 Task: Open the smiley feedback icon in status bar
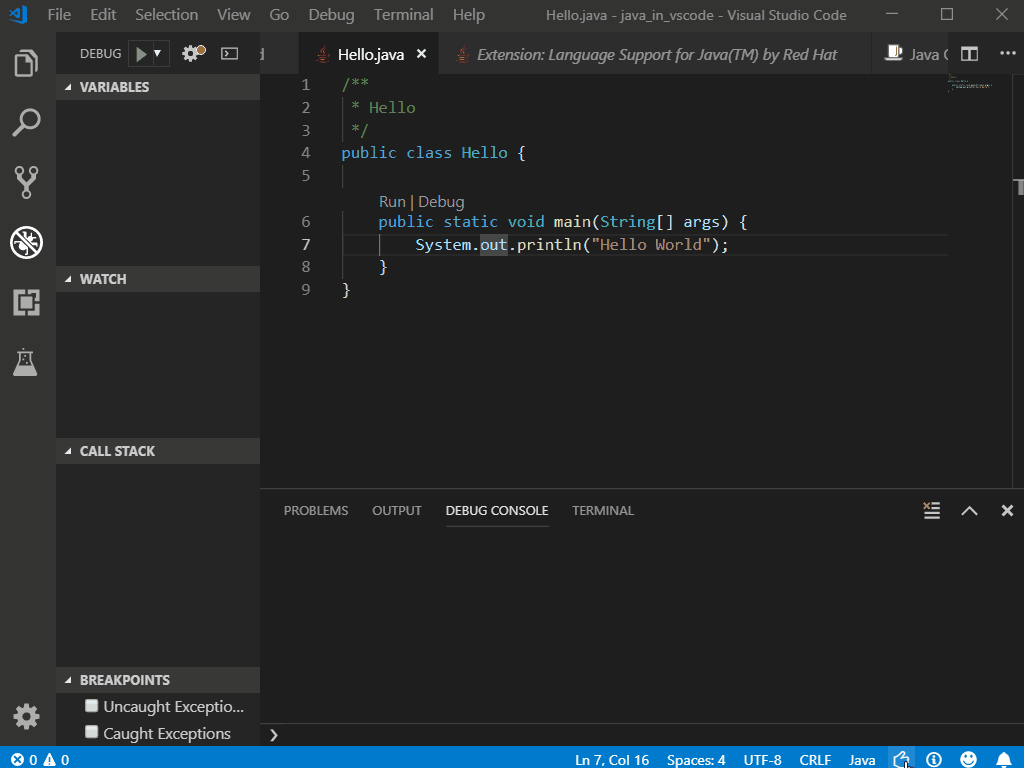click(x=968, y=758)
